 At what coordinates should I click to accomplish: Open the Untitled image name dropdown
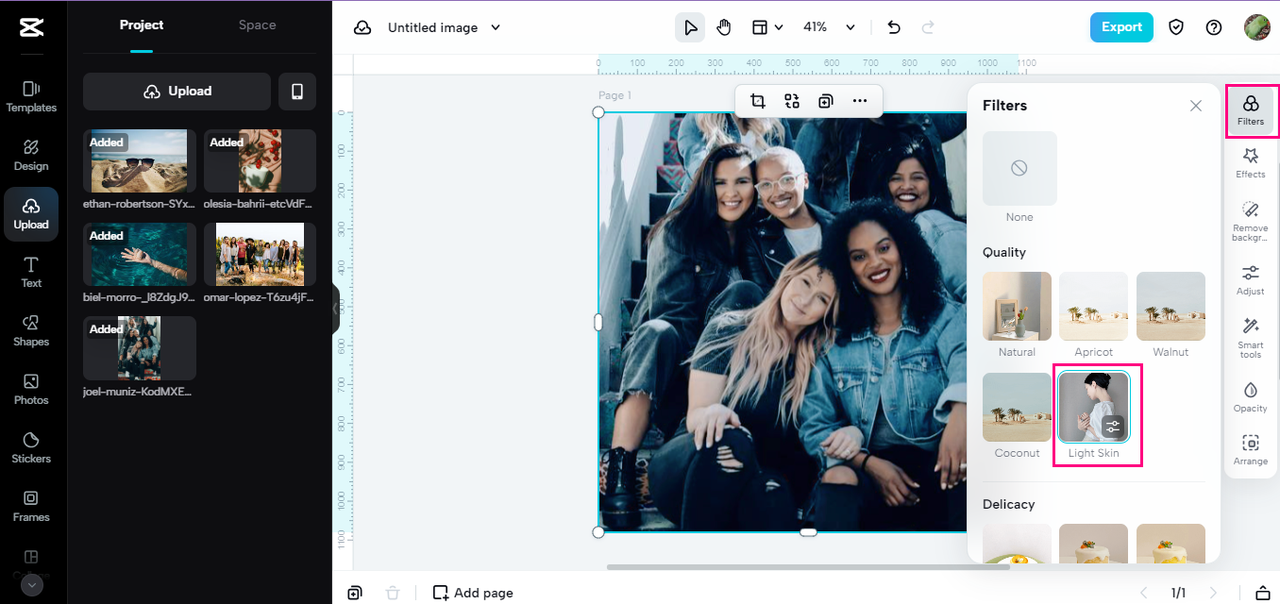[x=444, y=28]
